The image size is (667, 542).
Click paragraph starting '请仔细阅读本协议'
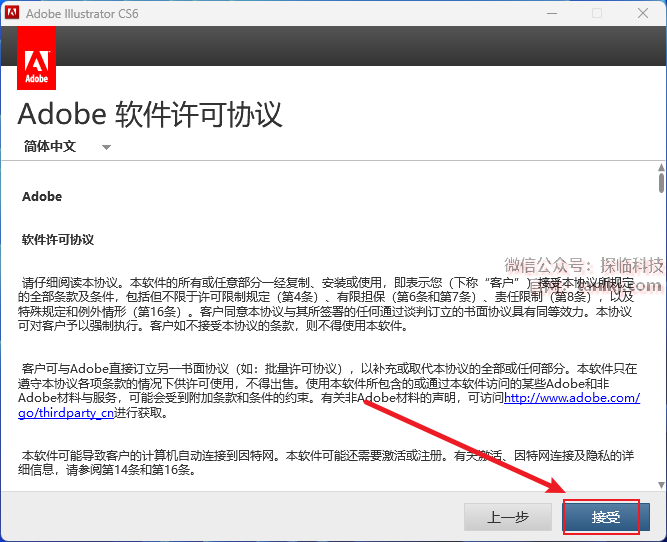coord(326,304)
